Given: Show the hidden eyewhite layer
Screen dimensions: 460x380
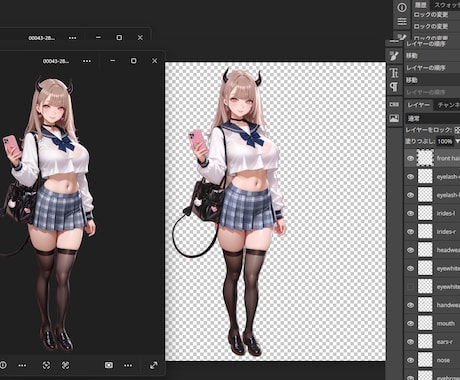Looking at the screenshot, I should 411,287.
